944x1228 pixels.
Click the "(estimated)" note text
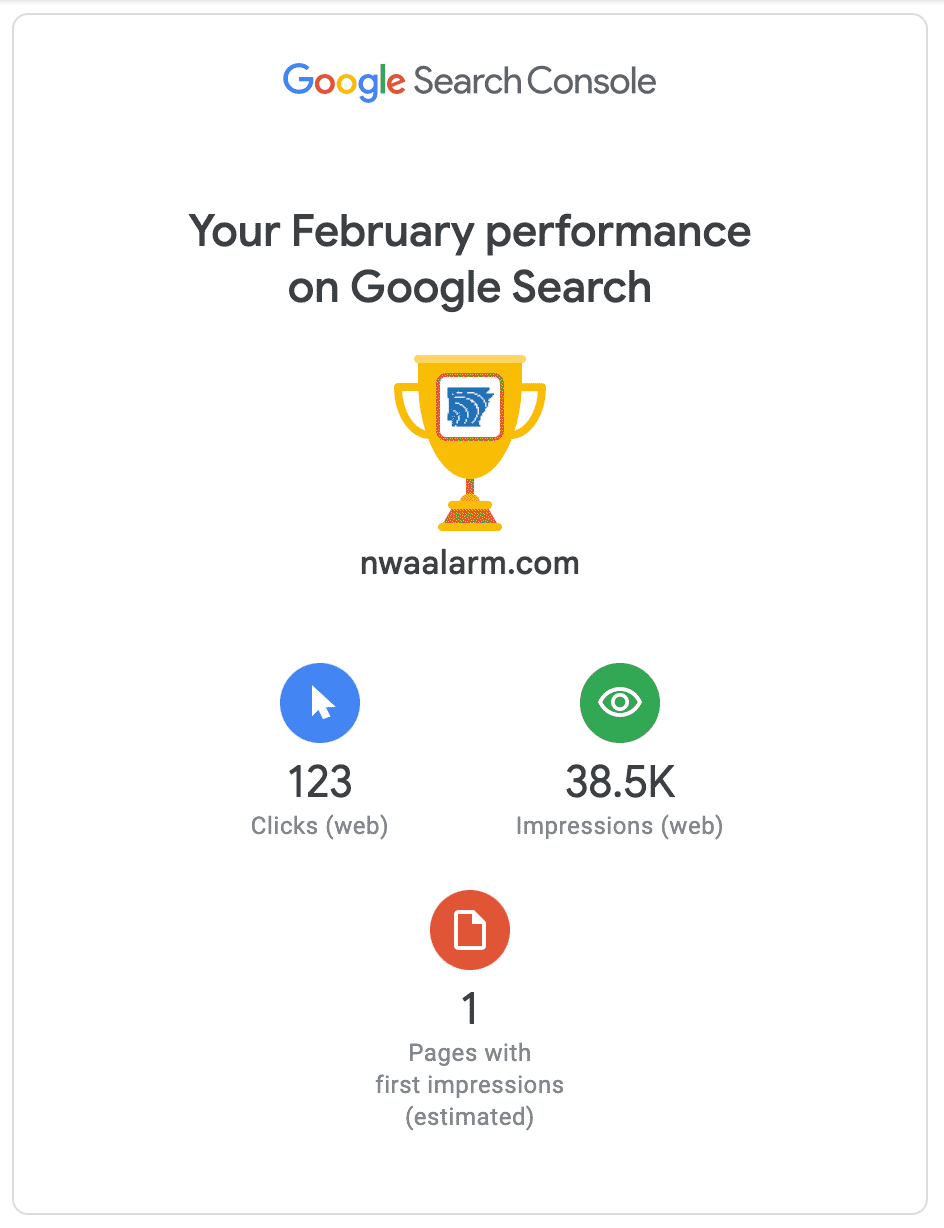[x=470, y=1117]
